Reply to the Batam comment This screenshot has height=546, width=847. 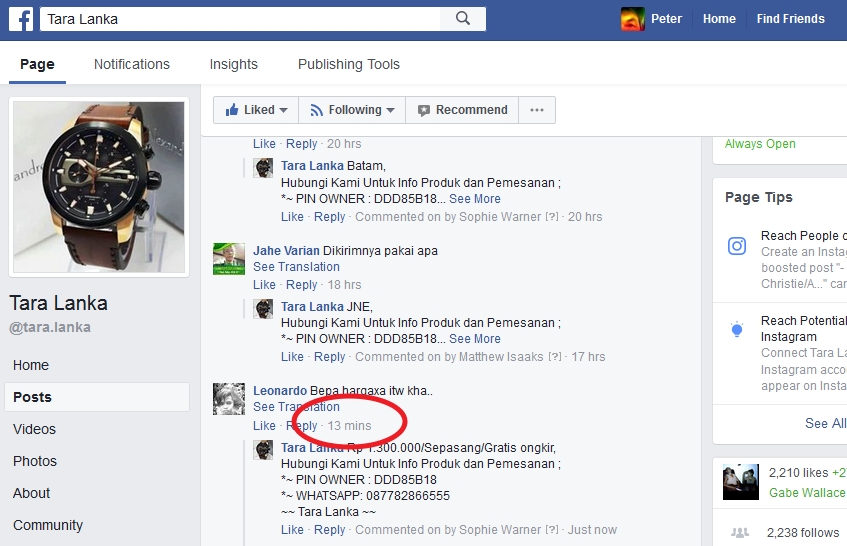click(x=330, y=217)
